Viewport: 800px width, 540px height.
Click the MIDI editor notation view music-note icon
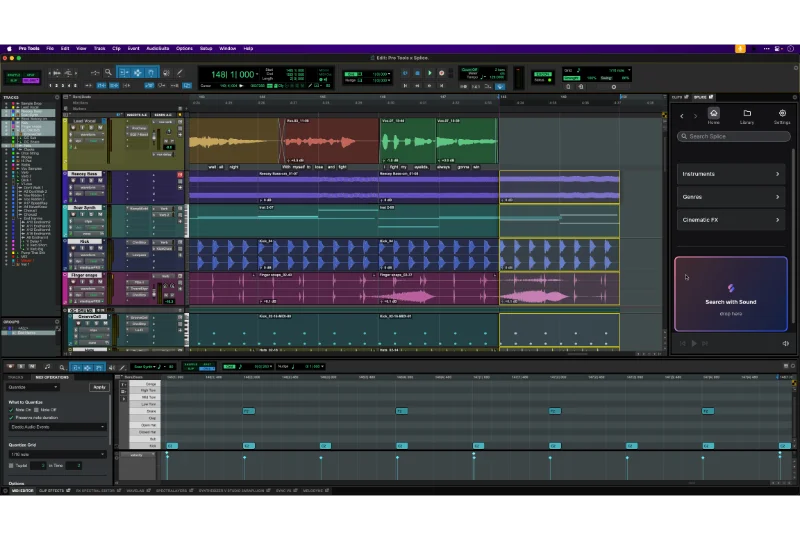47,367
